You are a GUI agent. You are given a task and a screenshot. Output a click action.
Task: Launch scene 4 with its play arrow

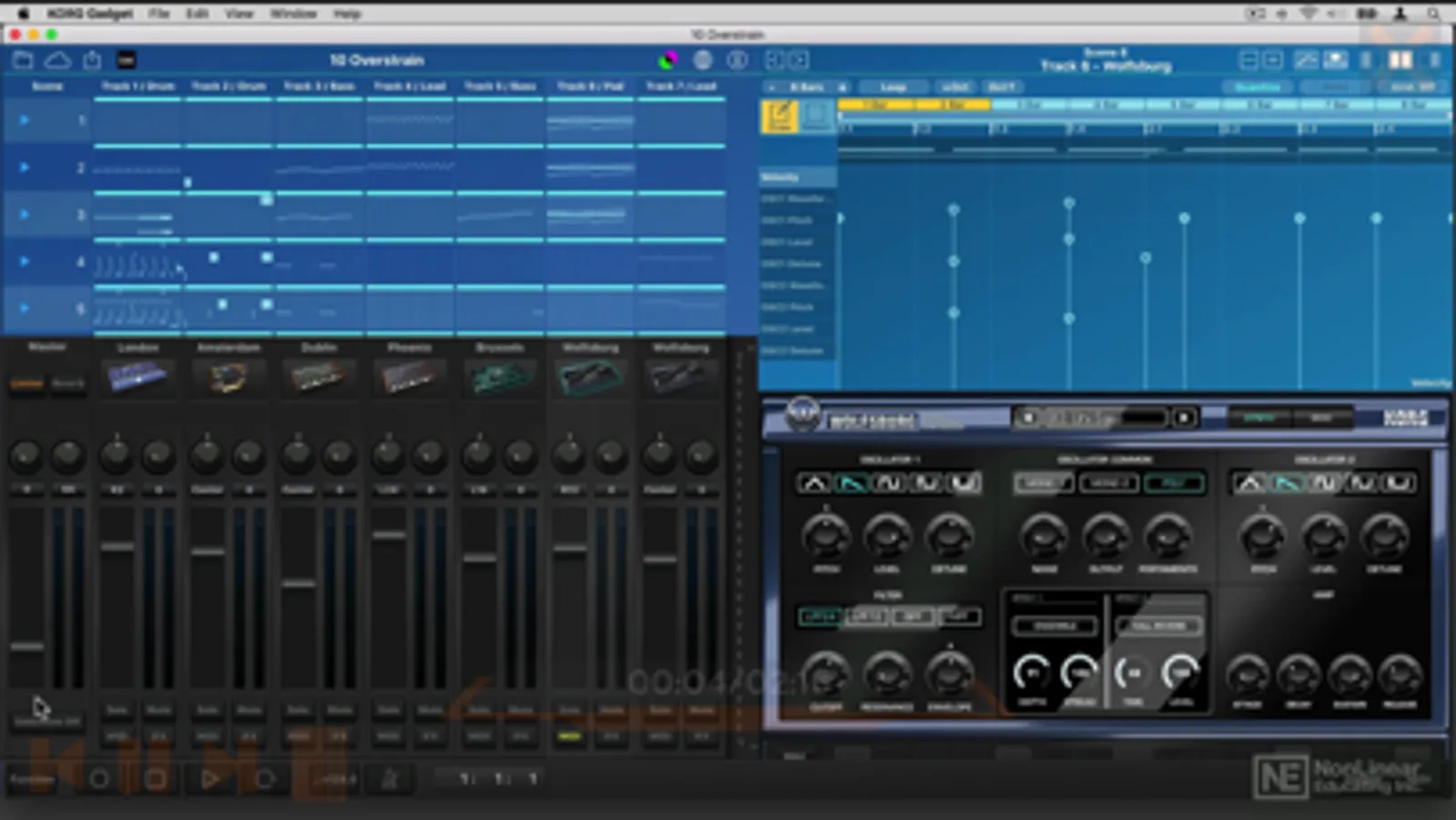pyautogui.click(x=25, y=261)
